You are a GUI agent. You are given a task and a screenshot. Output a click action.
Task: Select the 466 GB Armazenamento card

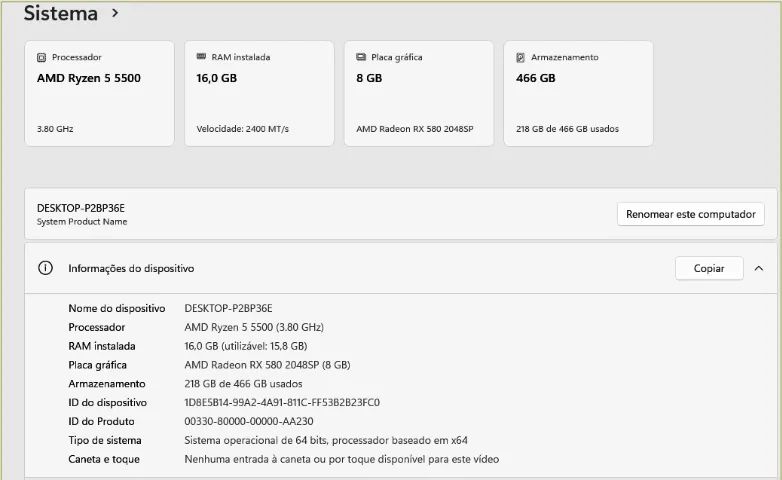579,93
